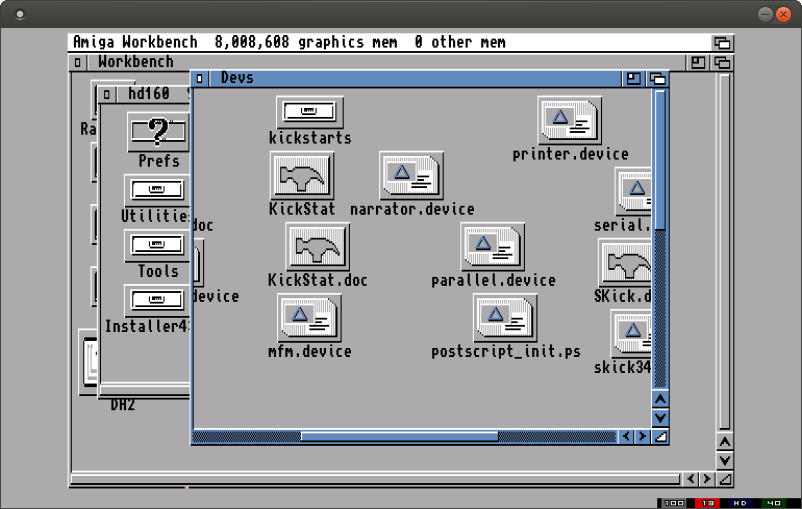Click Devs window up scroll arrow
This screenshot has width=802, height=509.
tap(660, 399)
